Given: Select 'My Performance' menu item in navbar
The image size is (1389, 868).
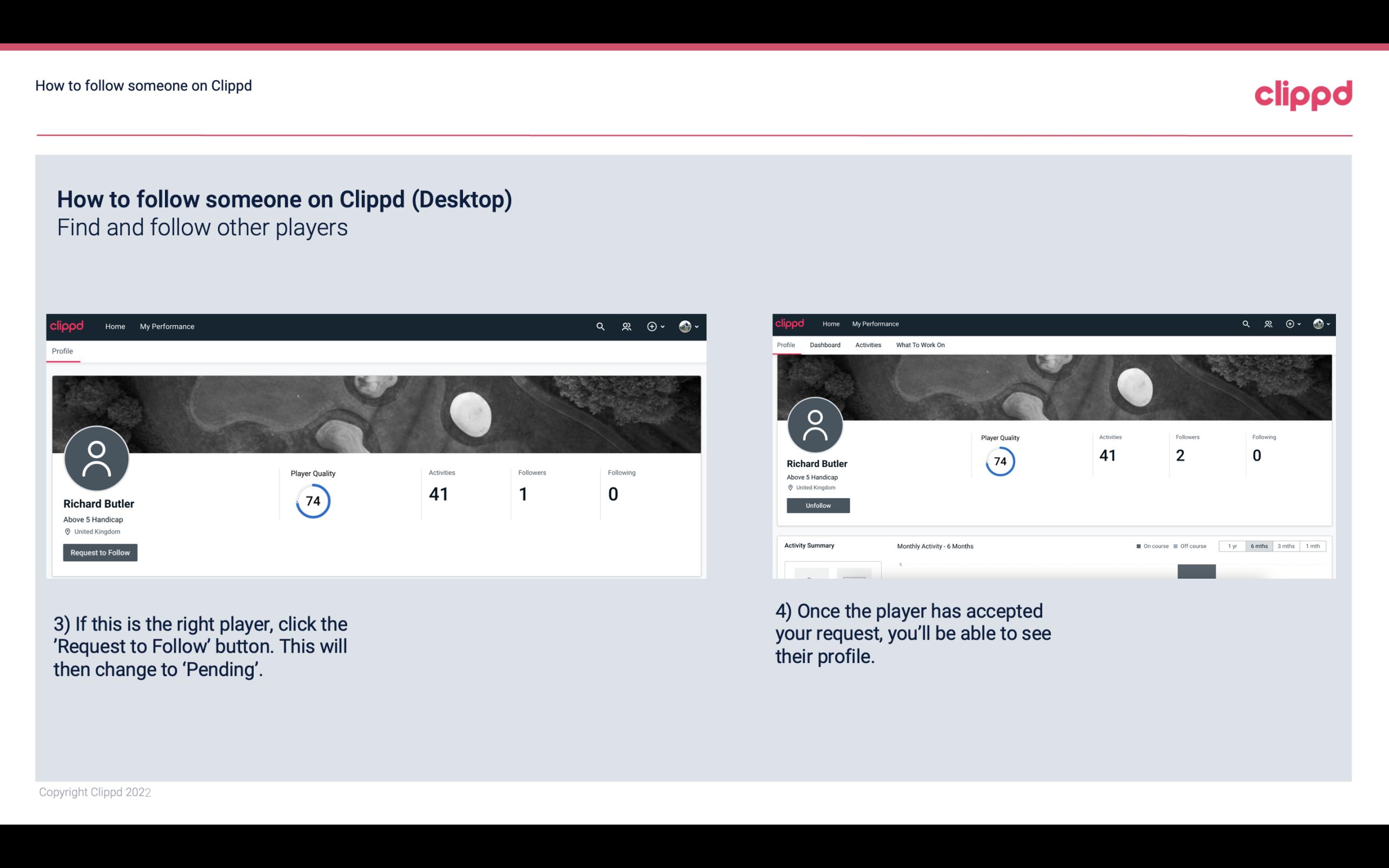Looking at the screenshot, I should [166, 326].
